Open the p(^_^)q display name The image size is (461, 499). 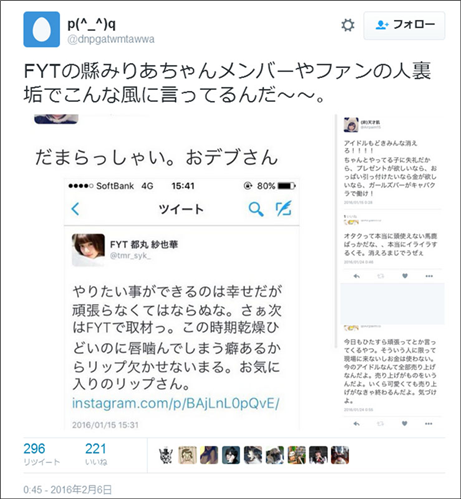(x=92, y=24)
